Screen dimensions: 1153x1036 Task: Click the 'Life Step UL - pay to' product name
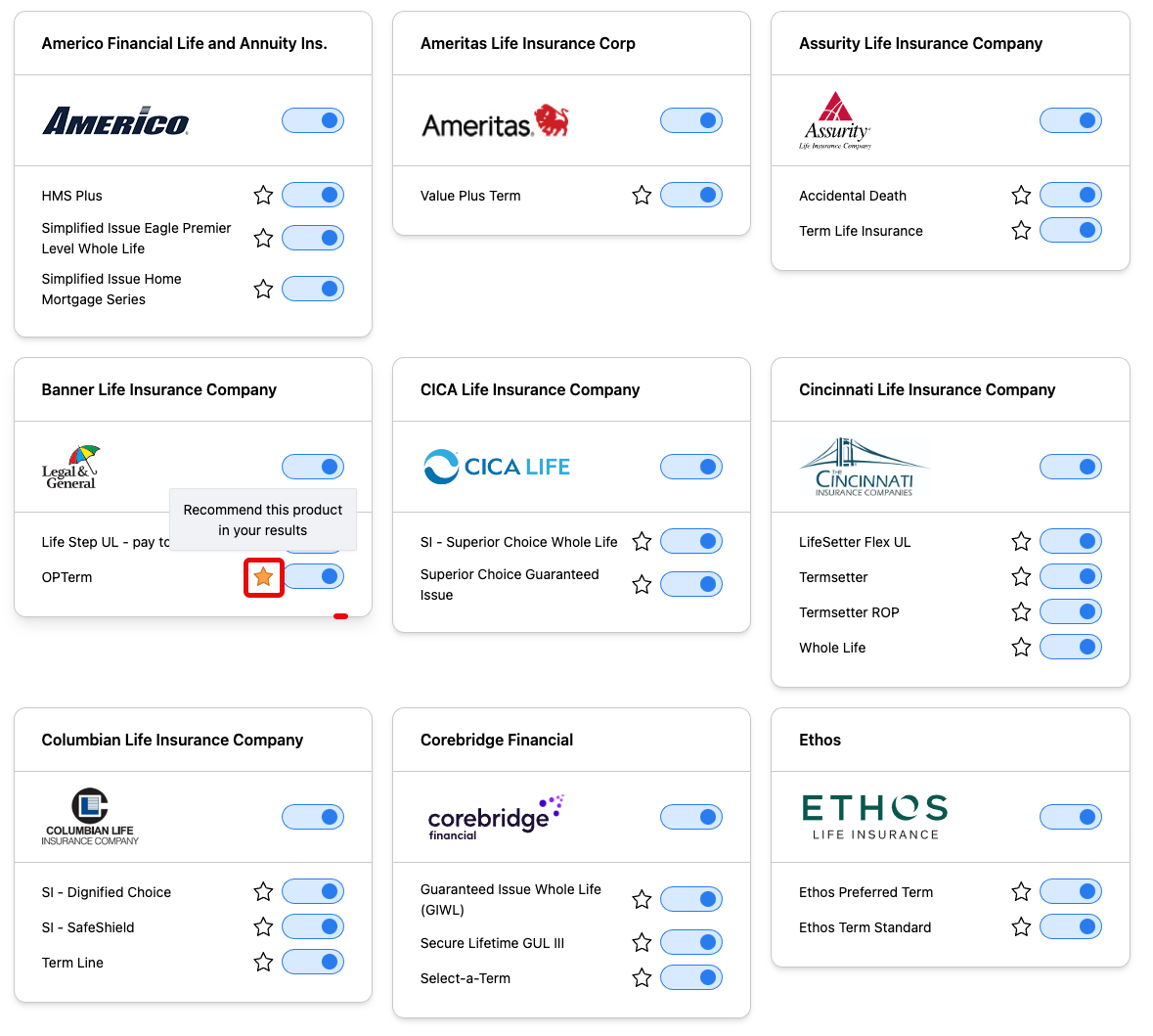click(106, 542)
